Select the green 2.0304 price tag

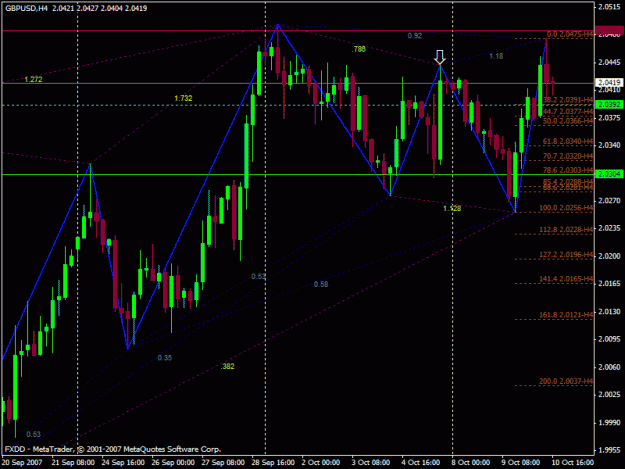(609, 174)
